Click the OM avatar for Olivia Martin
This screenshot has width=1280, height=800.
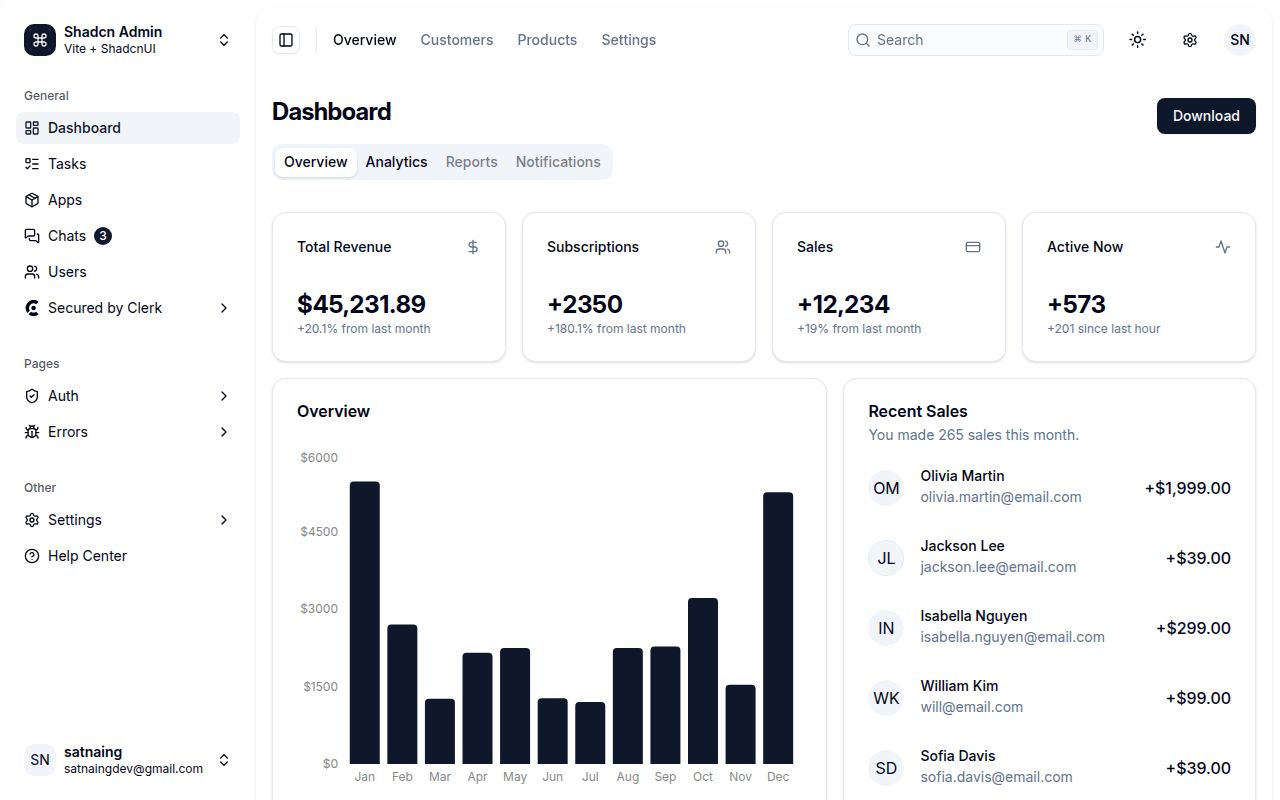tap(886, 488)
